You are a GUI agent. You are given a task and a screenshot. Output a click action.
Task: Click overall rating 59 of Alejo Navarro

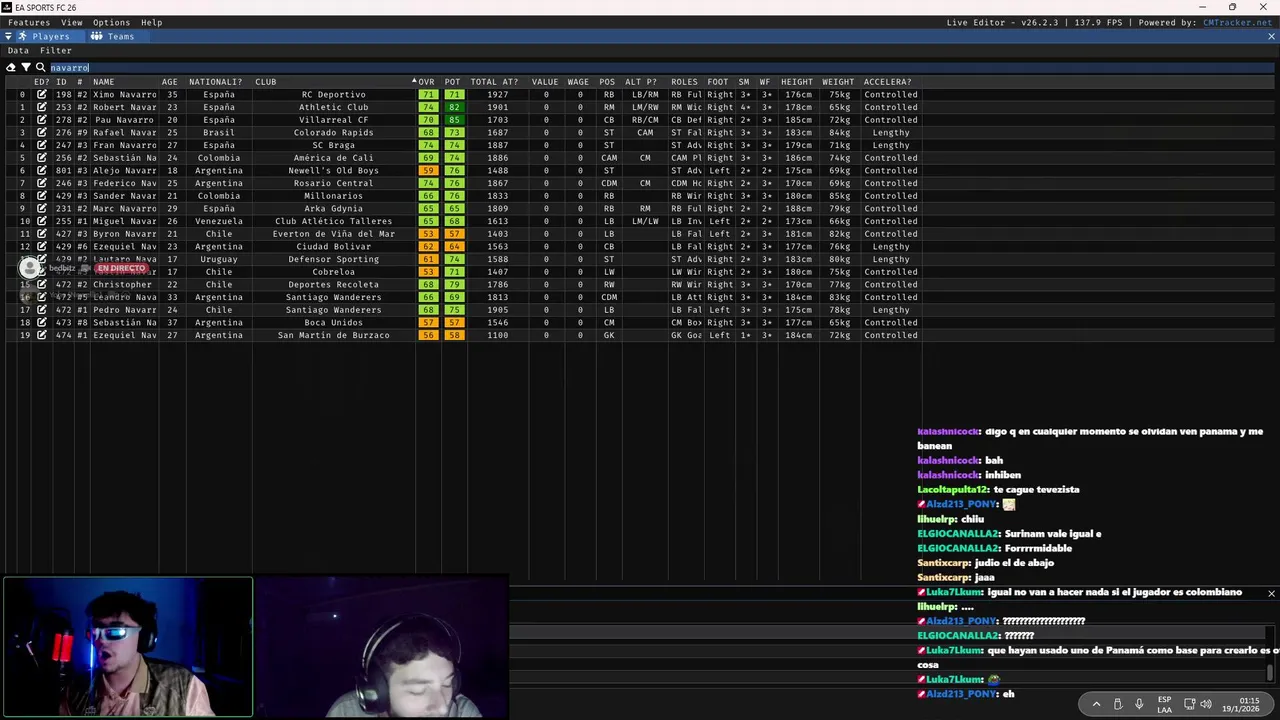click(428, 171)
